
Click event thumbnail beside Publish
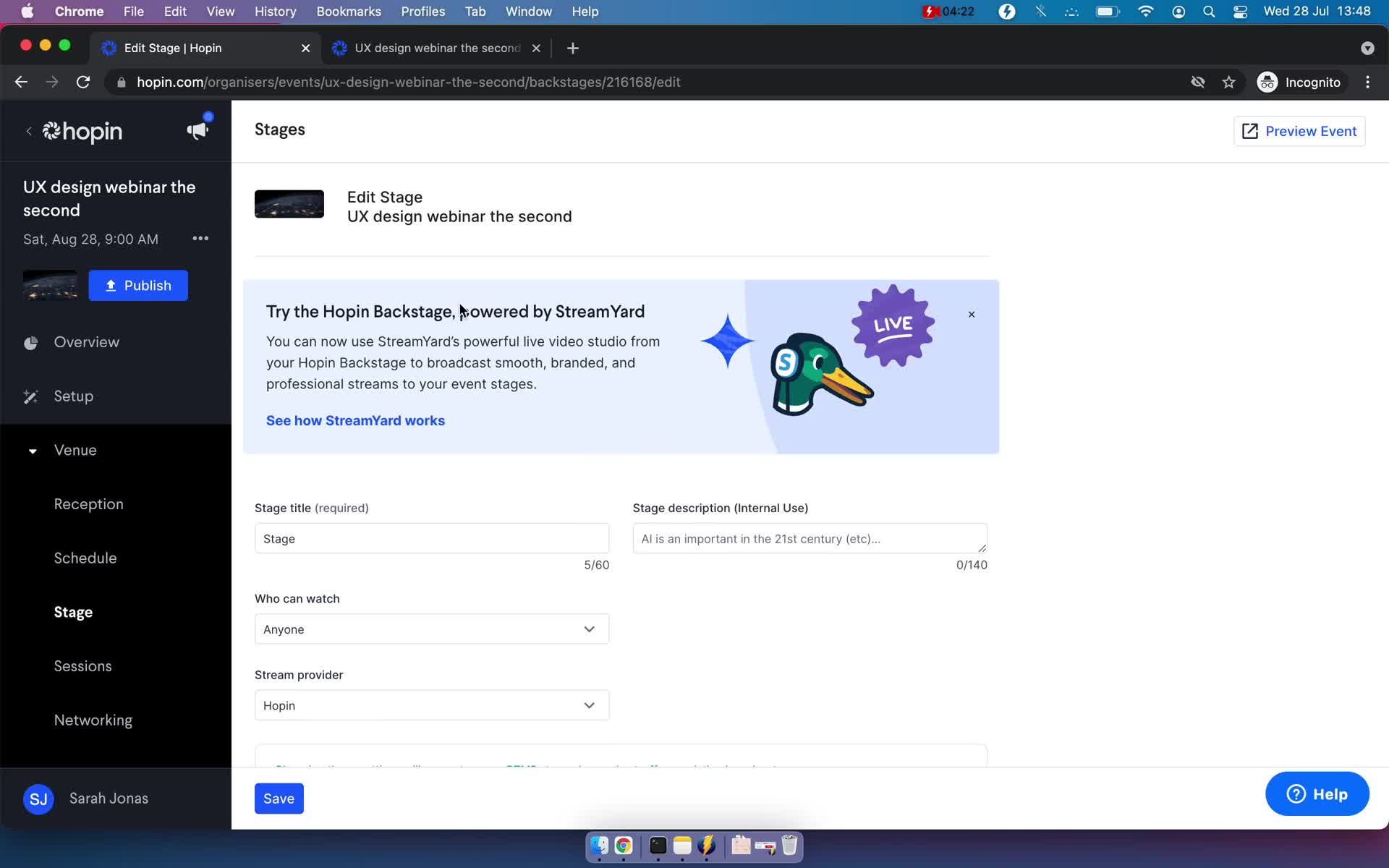point(50,286)
